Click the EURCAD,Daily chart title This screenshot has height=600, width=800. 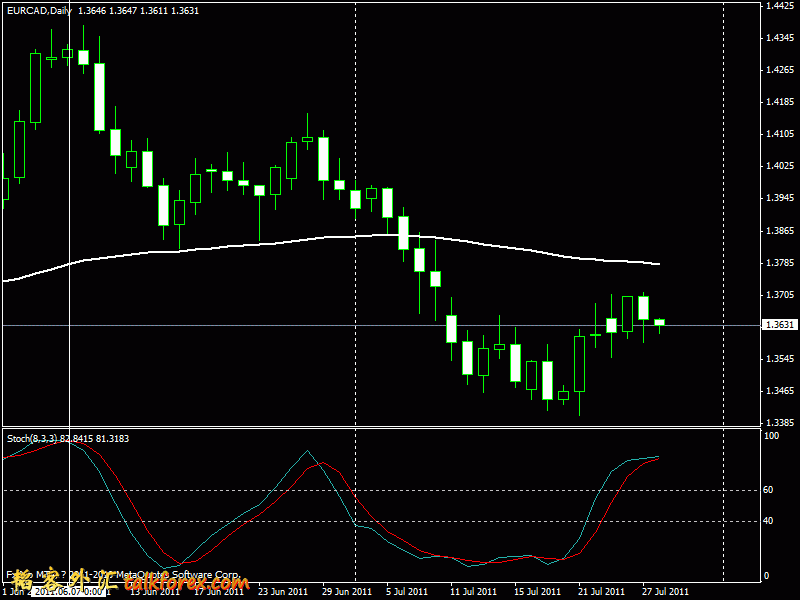[x=39, y=11]
